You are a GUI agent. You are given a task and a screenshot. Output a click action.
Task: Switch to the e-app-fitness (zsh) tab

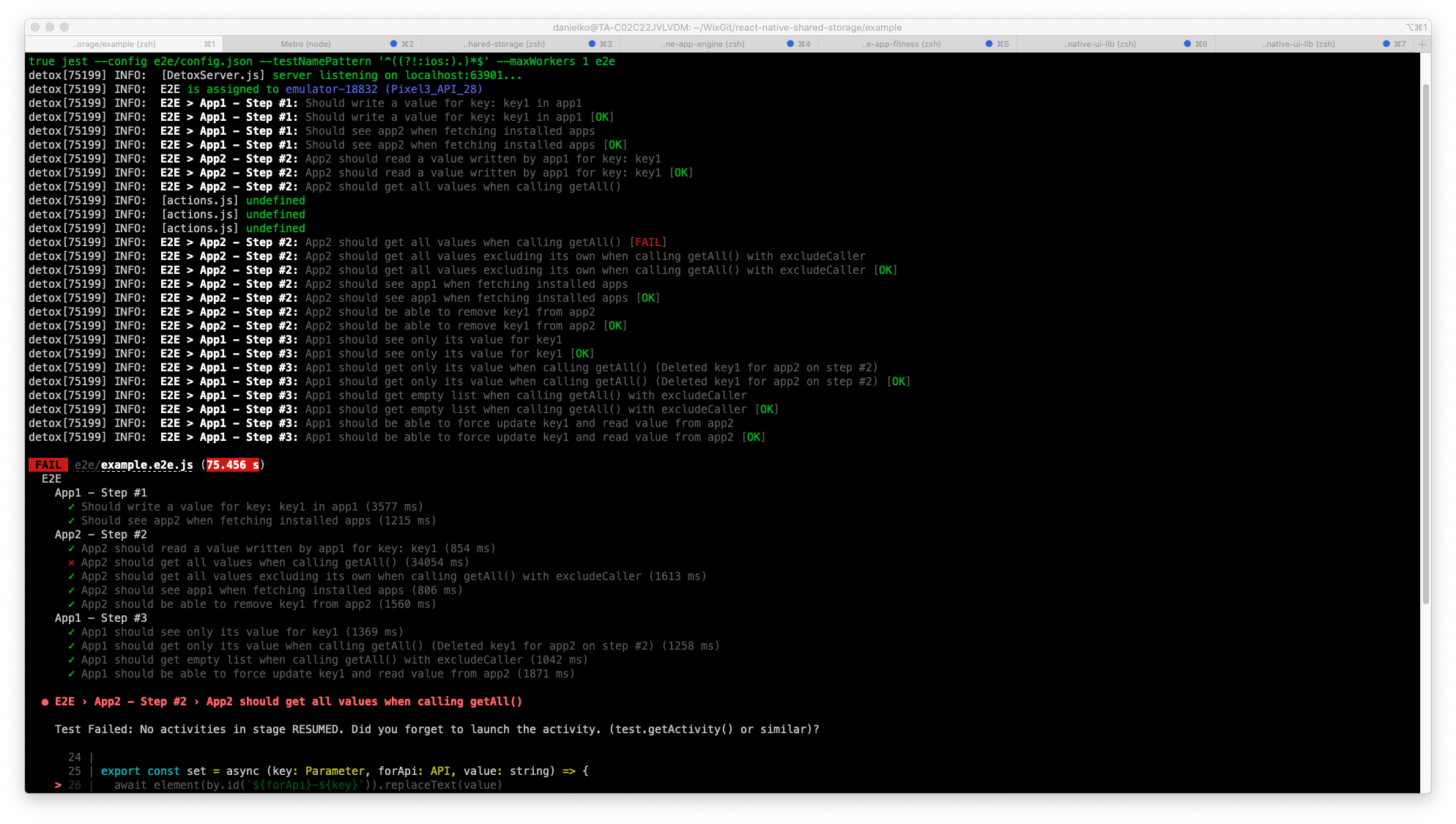(x=902, y=44)
